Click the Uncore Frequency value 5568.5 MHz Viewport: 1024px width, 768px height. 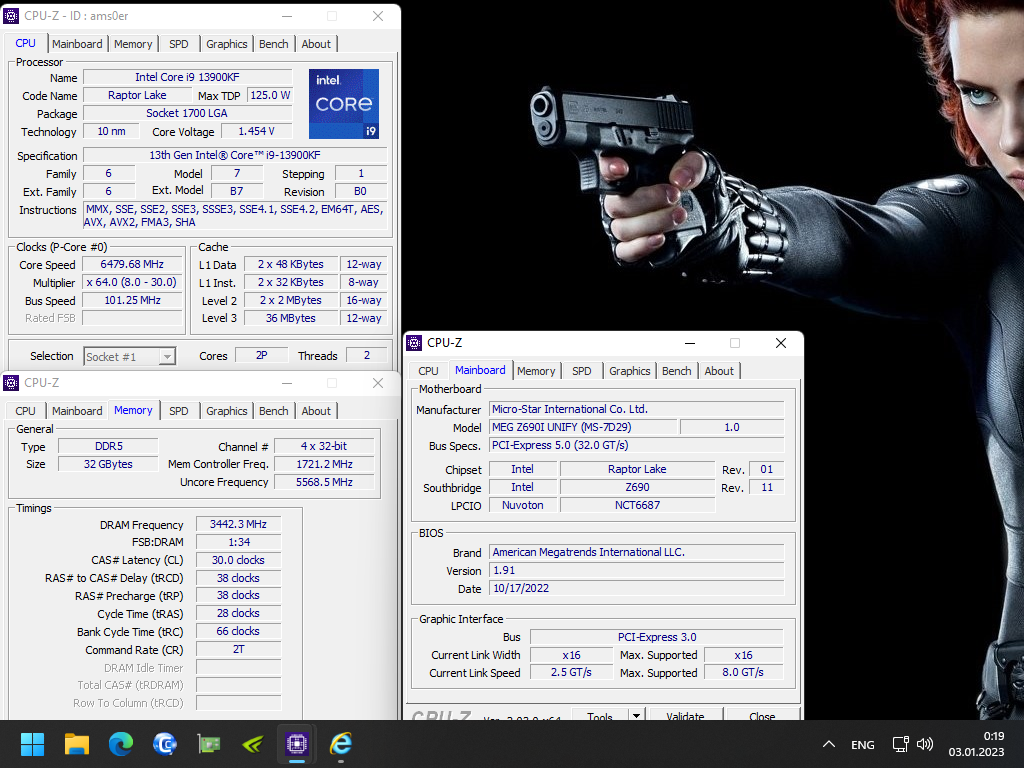(x=325, y=482)
